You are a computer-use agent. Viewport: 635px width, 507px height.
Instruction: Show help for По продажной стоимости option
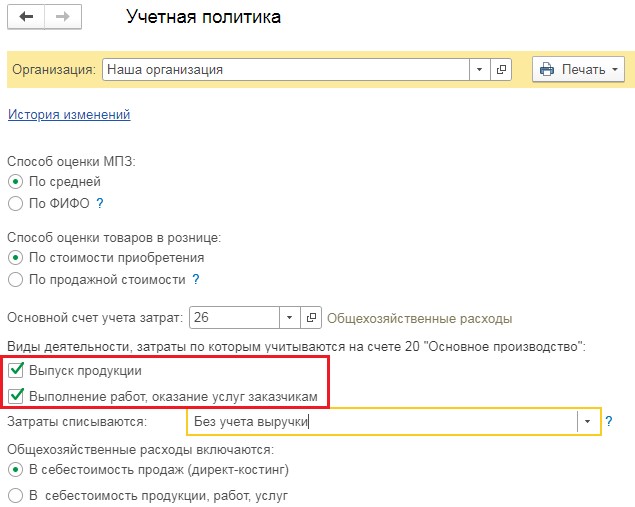[196, 279]
